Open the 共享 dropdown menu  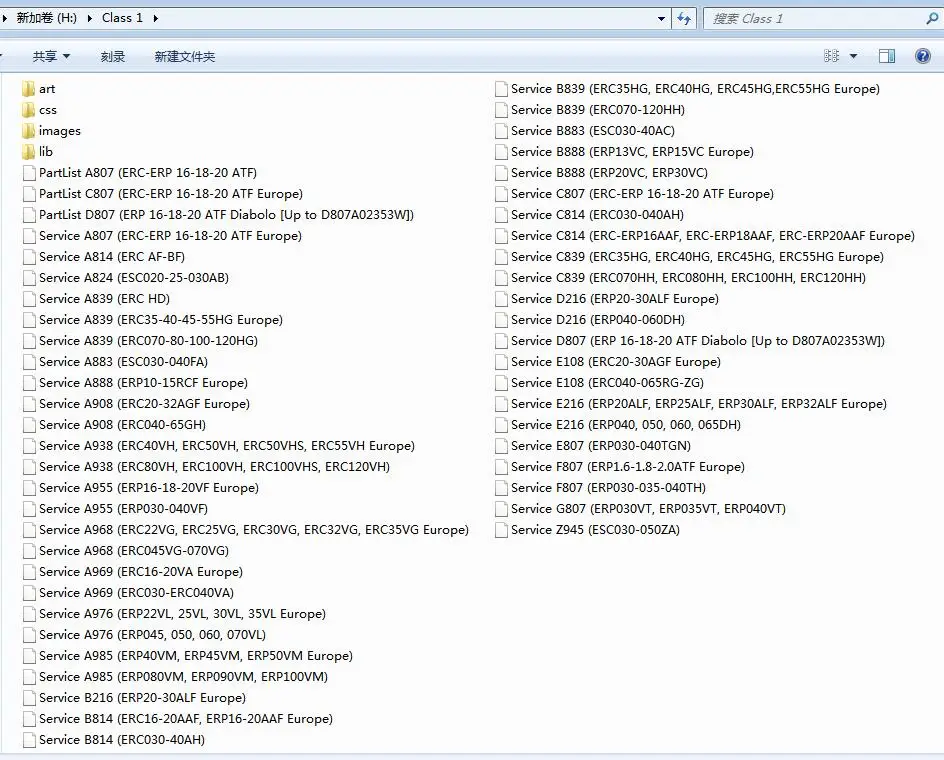pos(51,57)
